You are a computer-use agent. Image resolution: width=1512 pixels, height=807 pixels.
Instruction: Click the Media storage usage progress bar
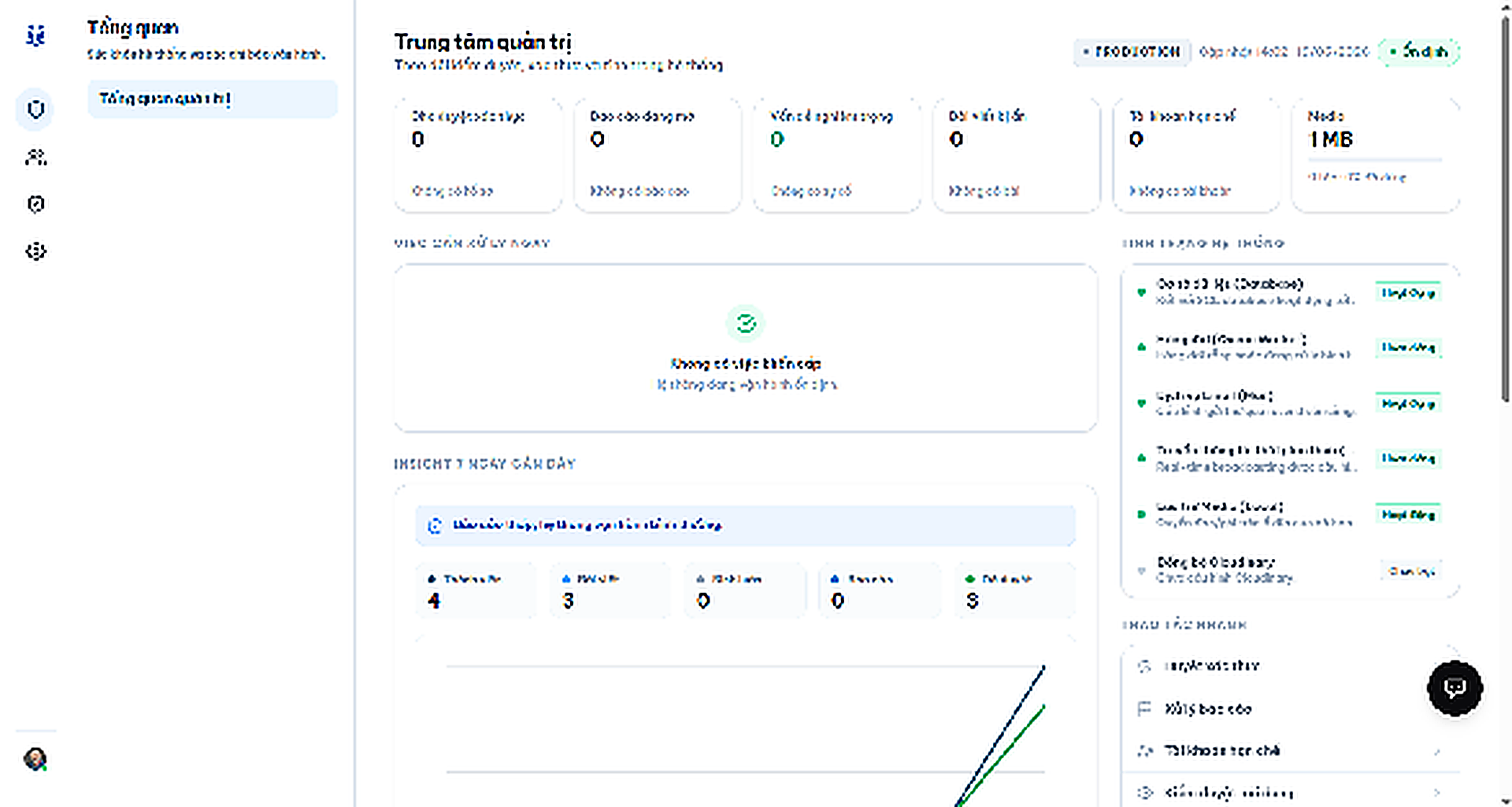[1375, 160]
